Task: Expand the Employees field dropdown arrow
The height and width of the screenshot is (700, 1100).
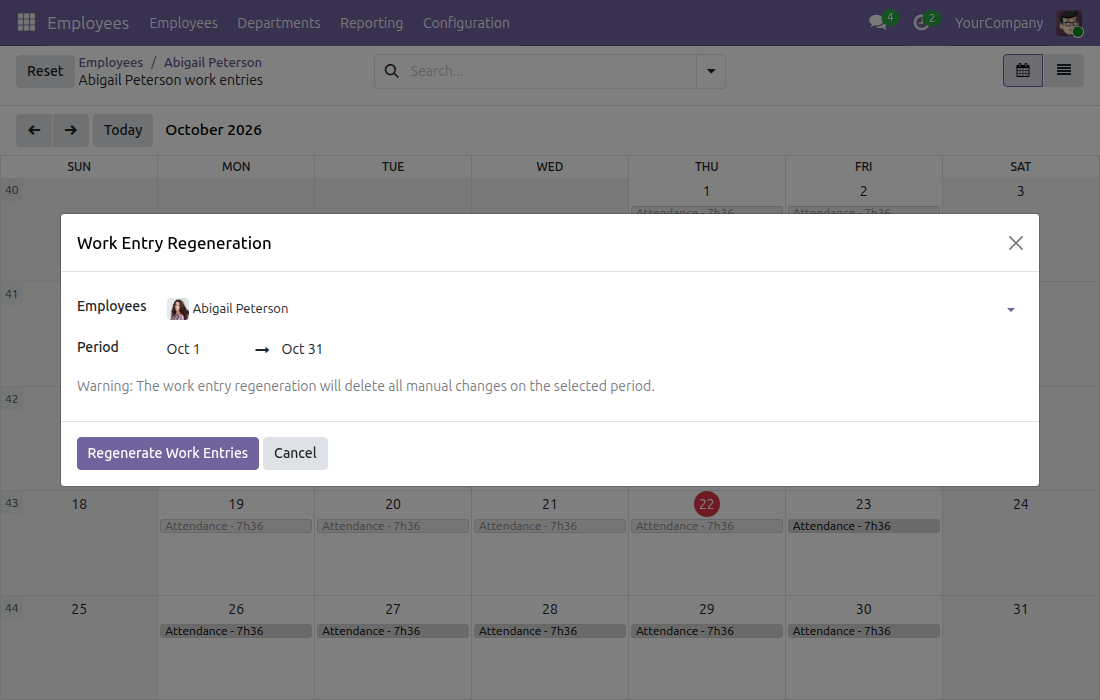Action: [x=1011, y=309]
